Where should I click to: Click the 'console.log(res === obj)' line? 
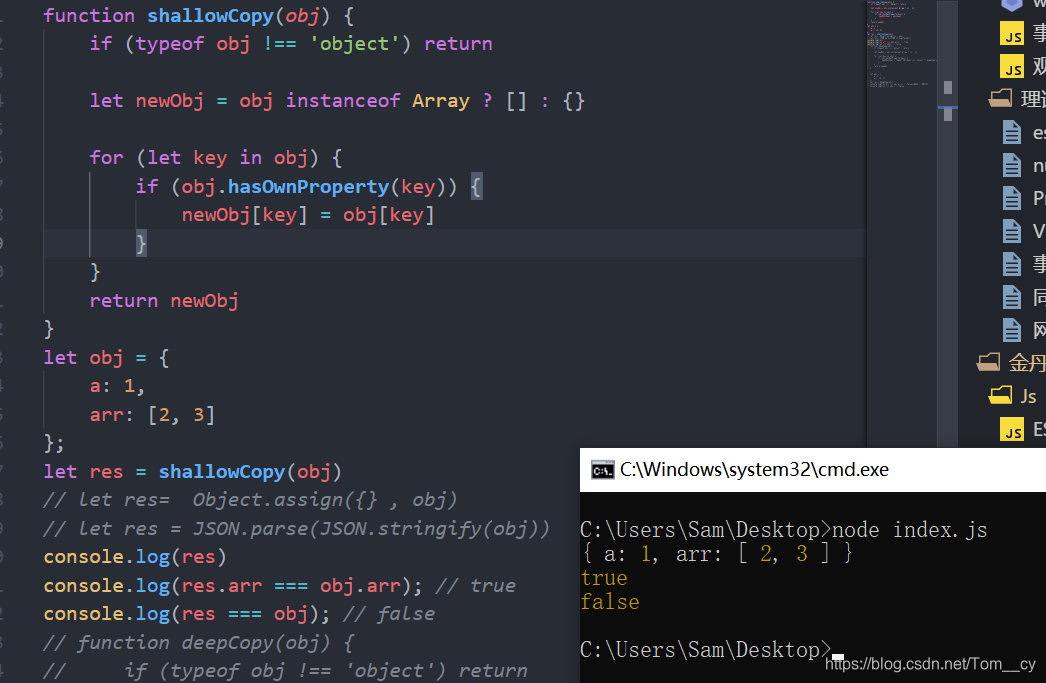(187, 614)
